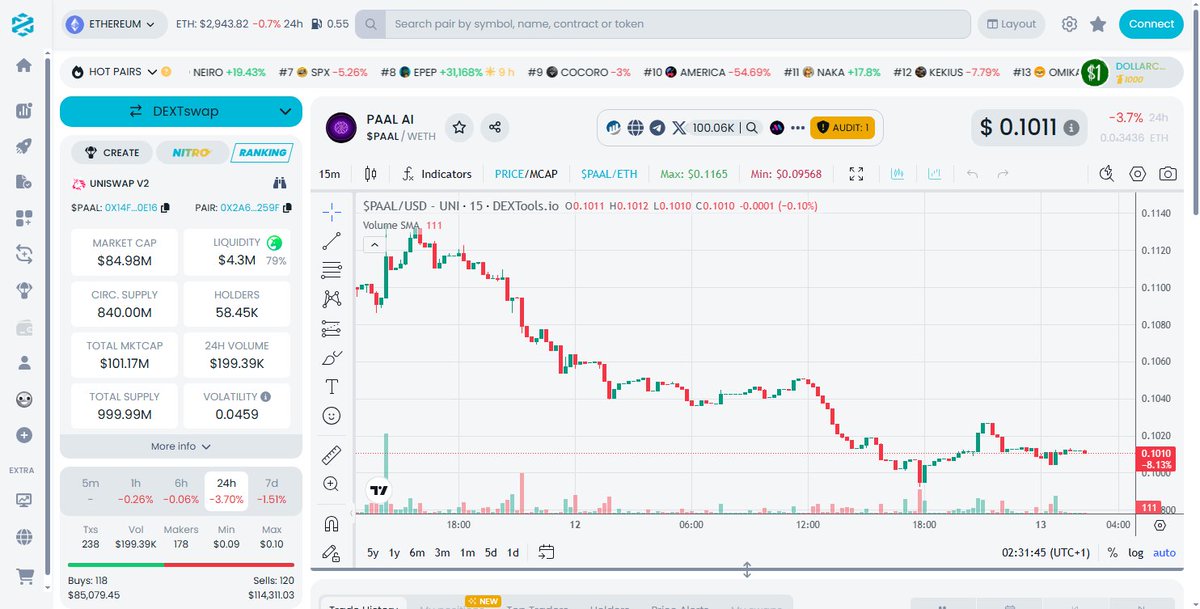Click the chart panel resize handle
The height and width of the screenshot is (609, 1200).
tap(746, 570)
